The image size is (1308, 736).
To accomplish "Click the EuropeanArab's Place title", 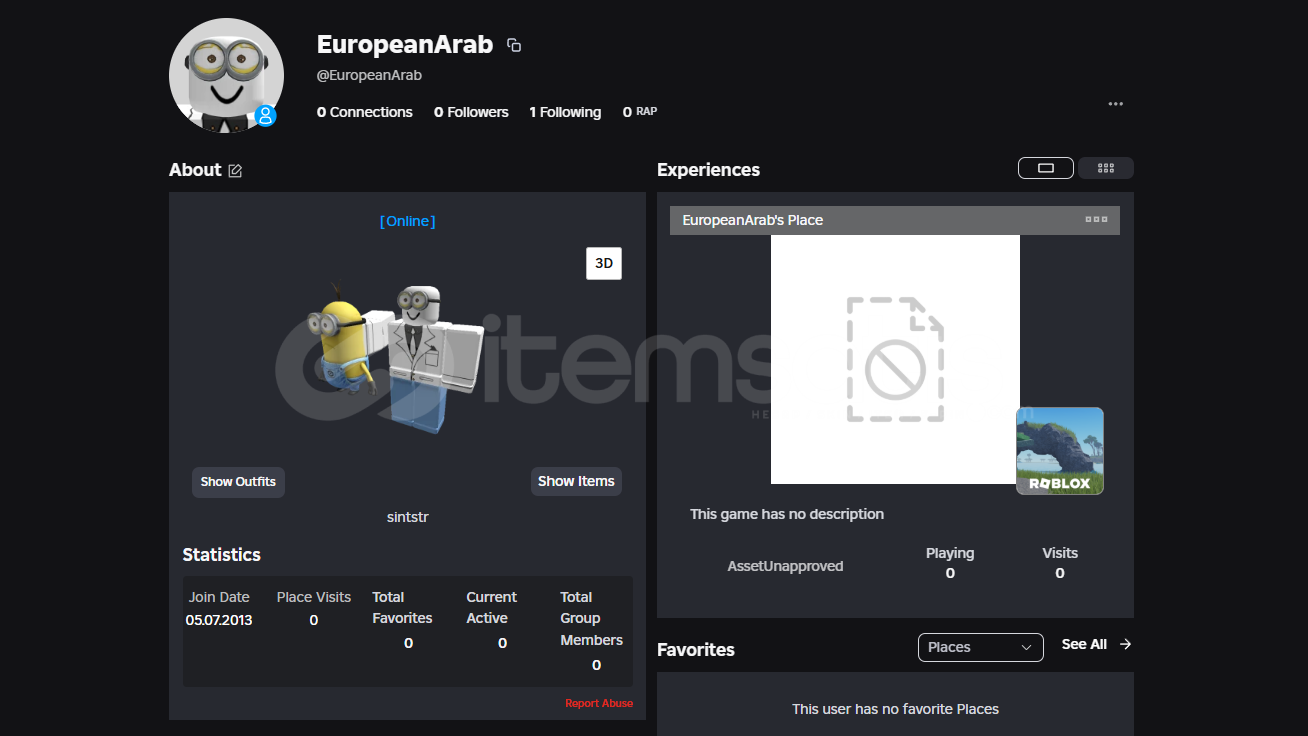I will 753,220.
